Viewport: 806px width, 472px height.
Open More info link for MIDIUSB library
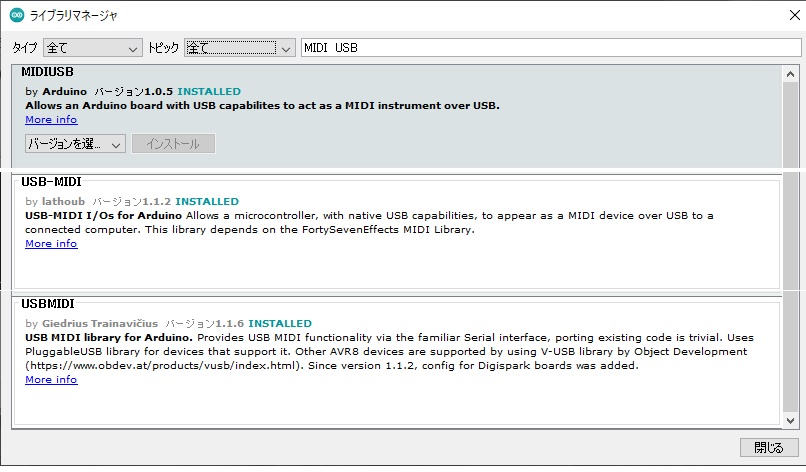pyautogui.click(x=51, y=120)
